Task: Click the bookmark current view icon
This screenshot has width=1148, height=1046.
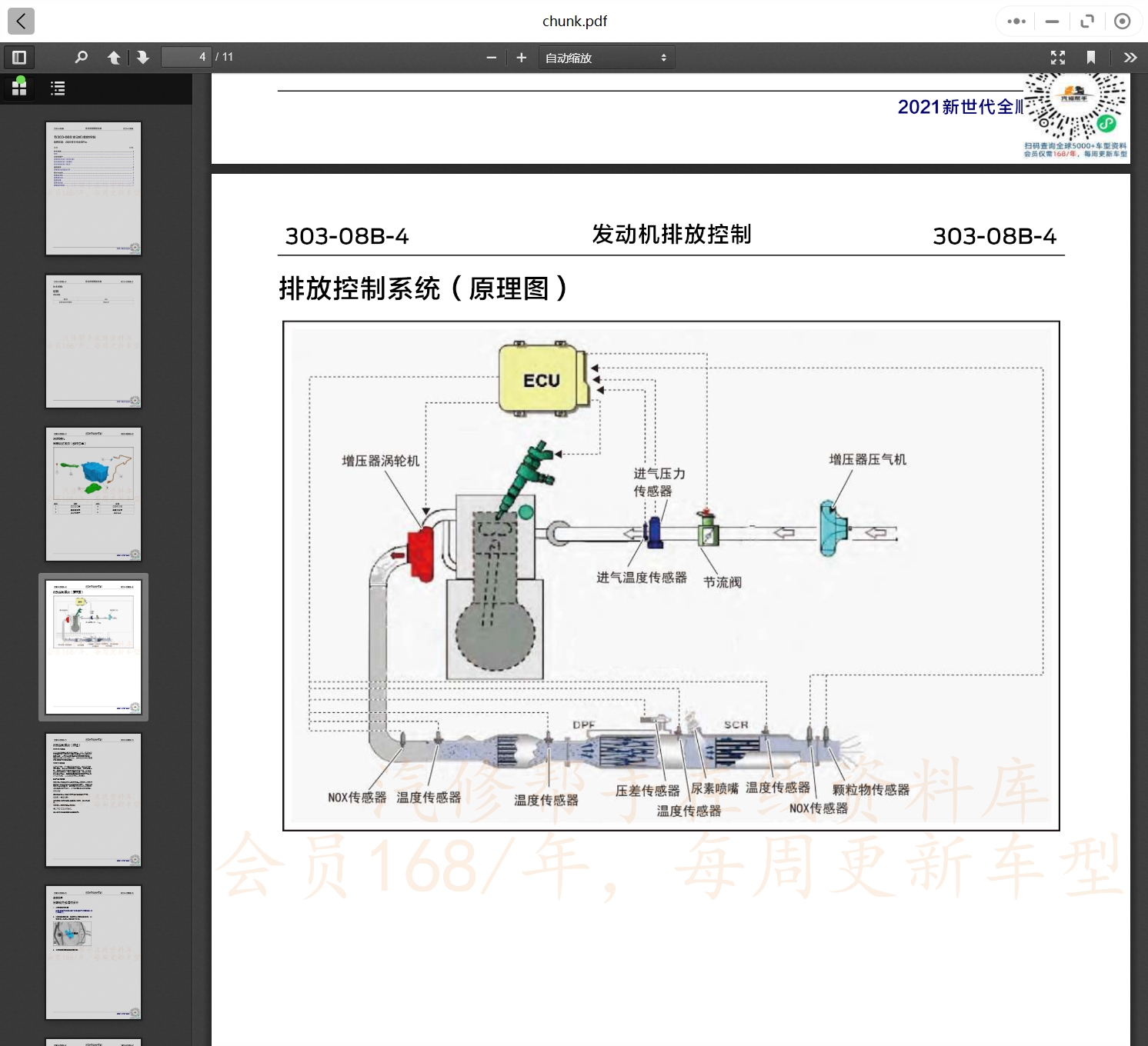Action: click(1090, 58)
